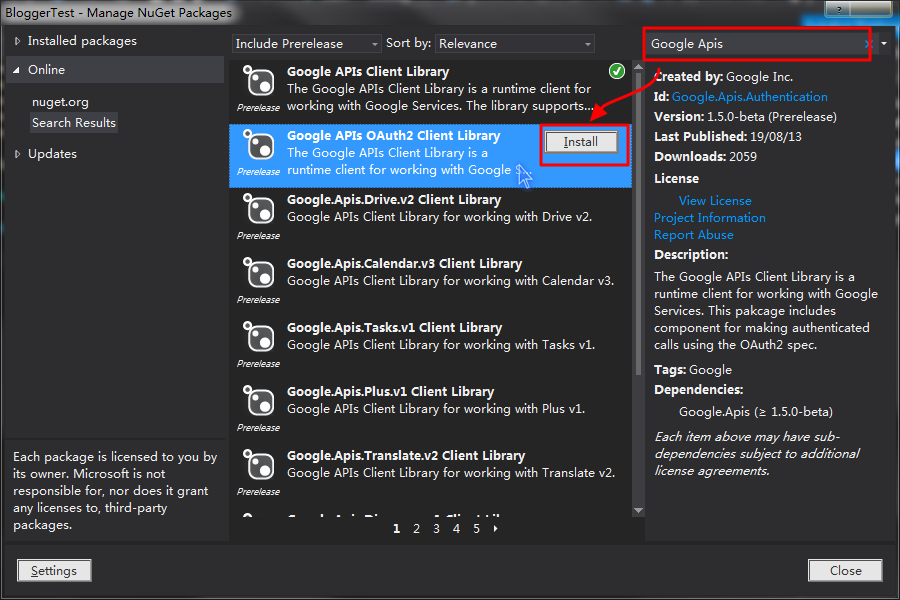Screen dimensions: 900x600
Task: Click the Google.Apis.Tasks.v1 package icon
Action: 258,337
